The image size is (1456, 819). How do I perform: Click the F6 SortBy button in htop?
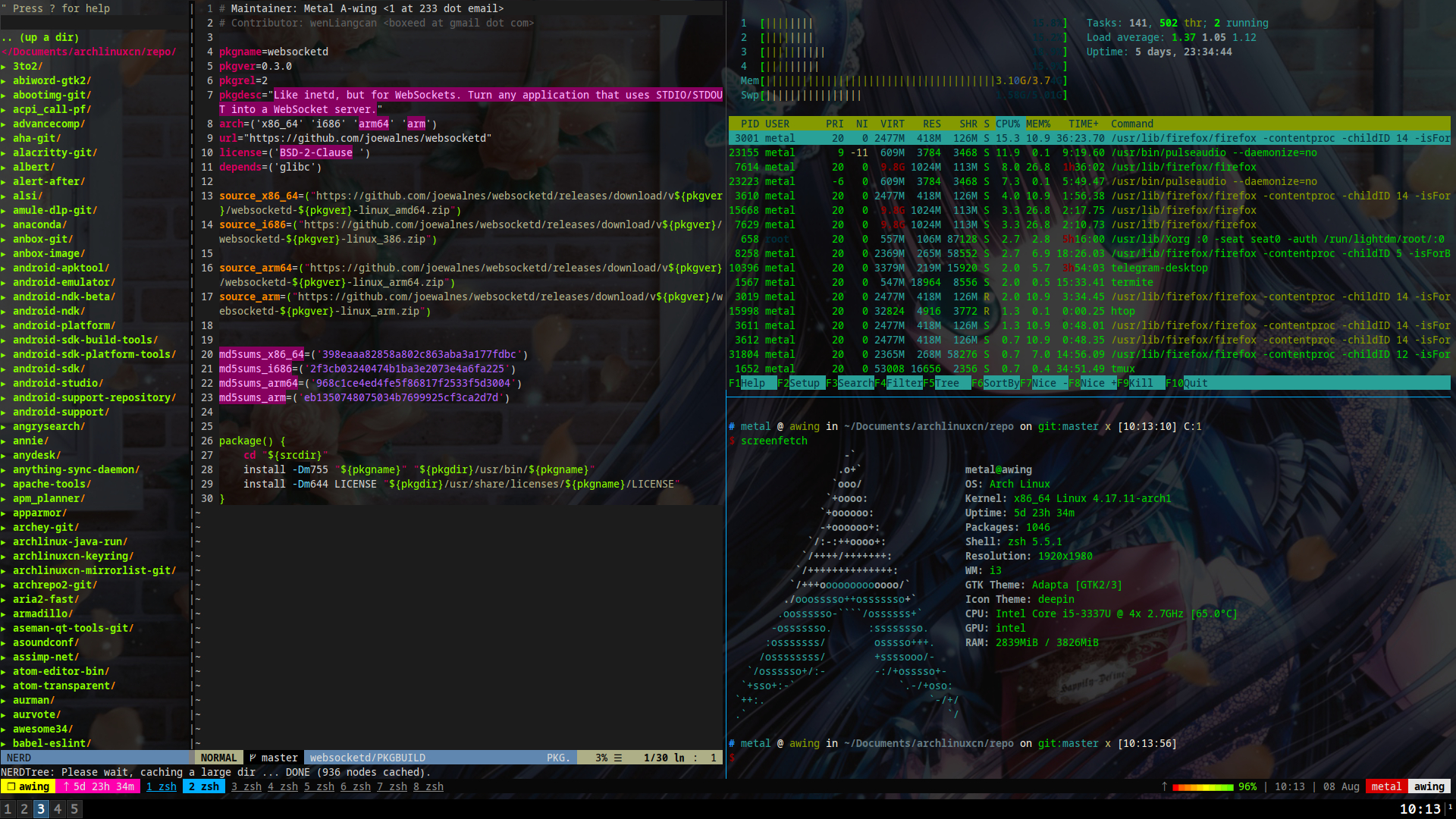996,384
